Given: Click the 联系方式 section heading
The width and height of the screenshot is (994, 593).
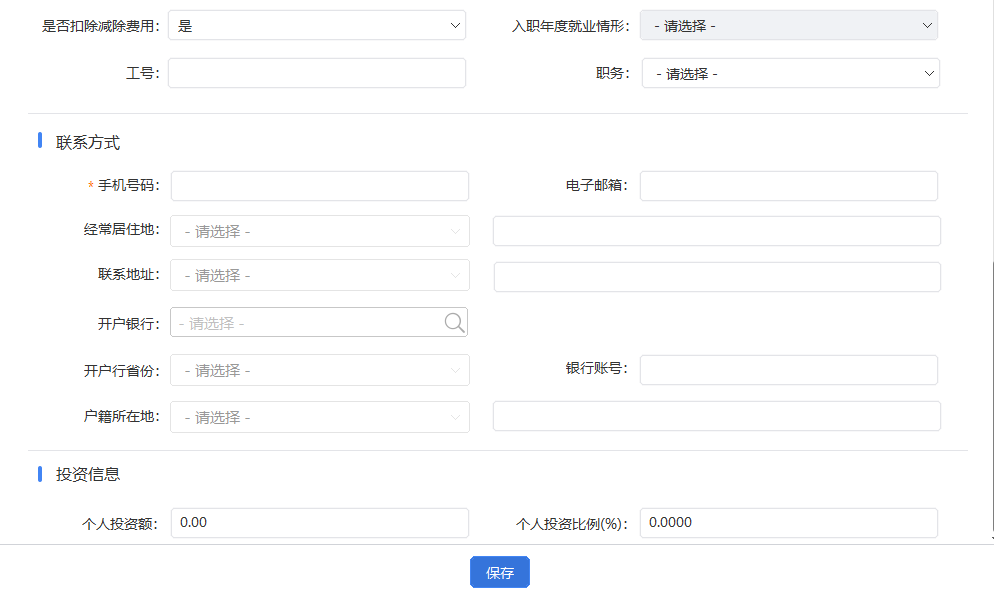Looking at the screenshot, I should tap(88, 142).
